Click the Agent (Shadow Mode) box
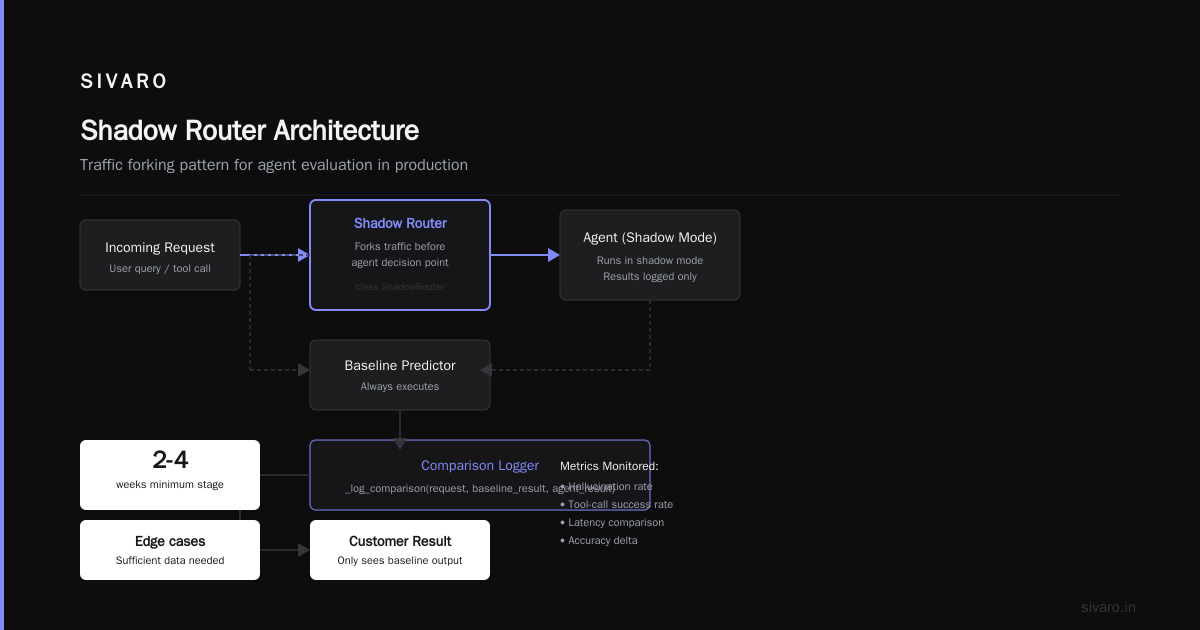This screenshot has height=630, width=1200. (650, 255)
